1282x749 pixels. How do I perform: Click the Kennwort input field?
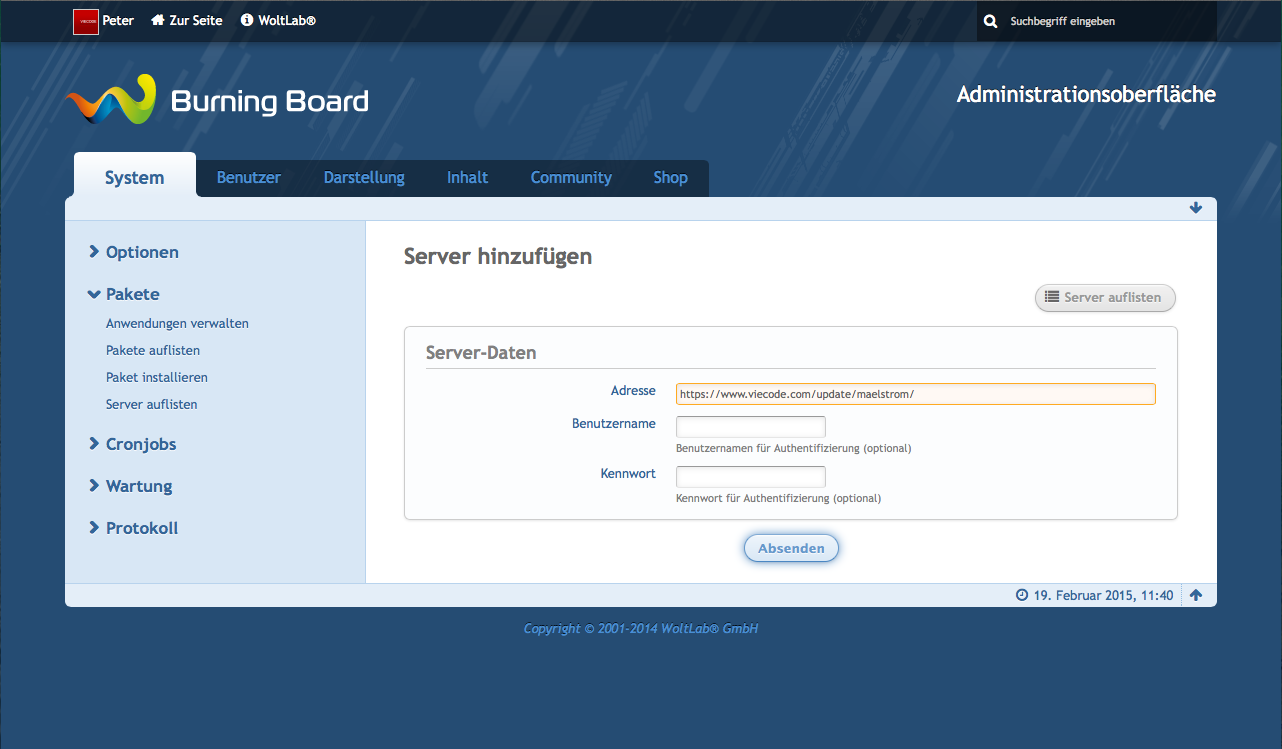pyautogui.click(x=750, y=476)
